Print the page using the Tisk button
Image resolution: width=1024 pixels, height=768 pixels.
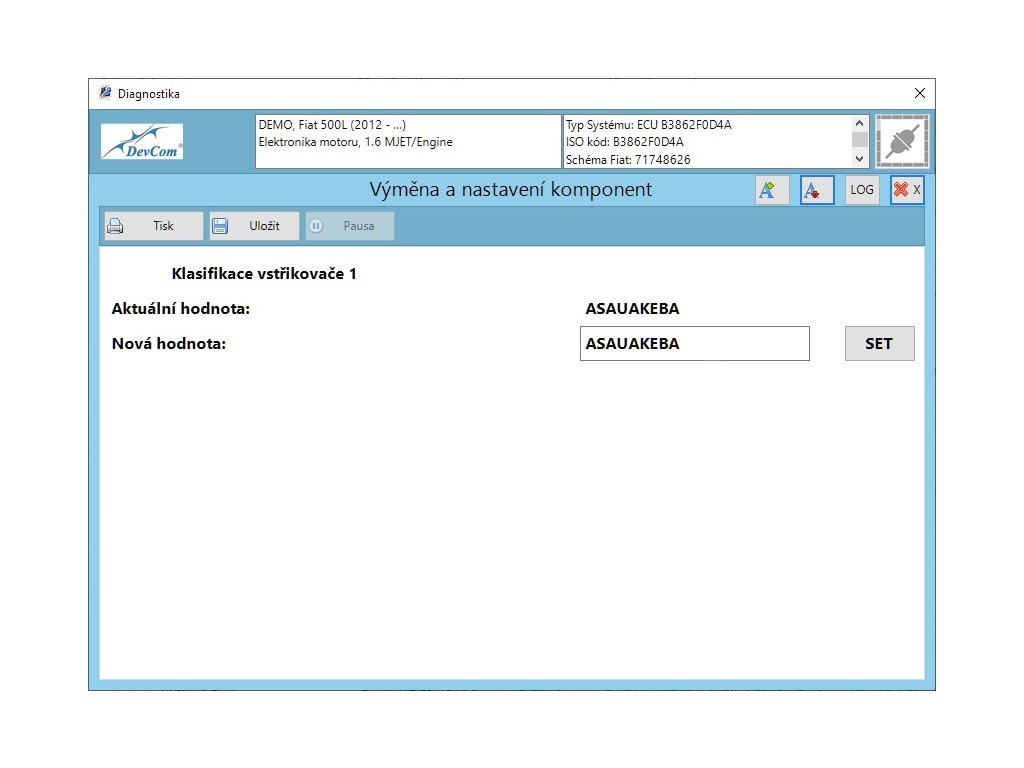[x=153, y=226]
